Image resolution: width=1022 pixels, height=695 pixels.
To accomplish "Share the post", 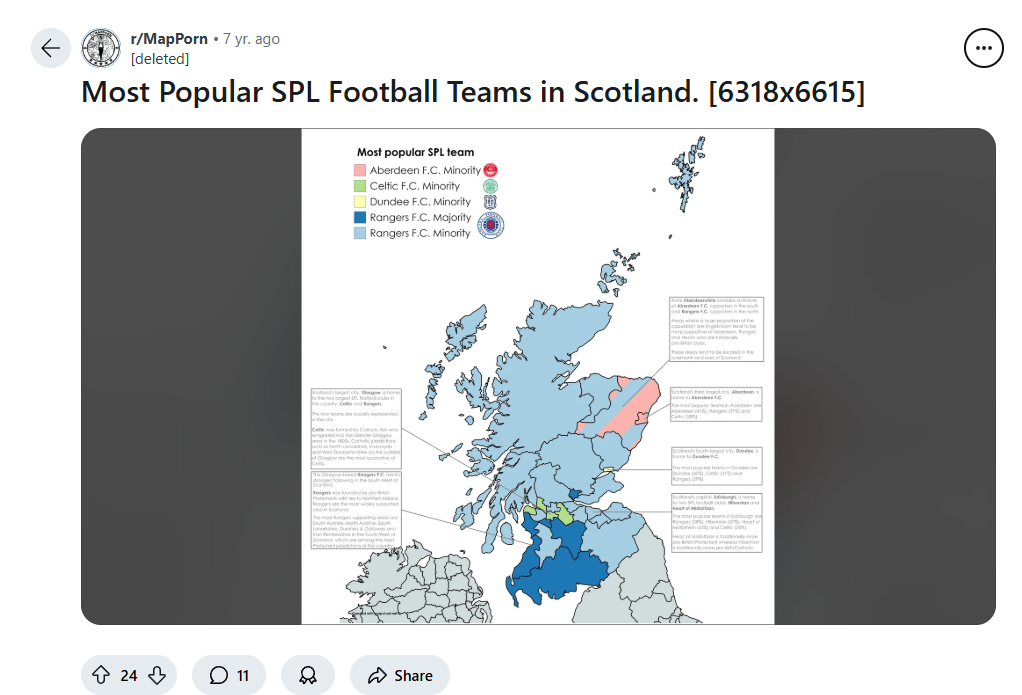I will click(x=400, y=675).
